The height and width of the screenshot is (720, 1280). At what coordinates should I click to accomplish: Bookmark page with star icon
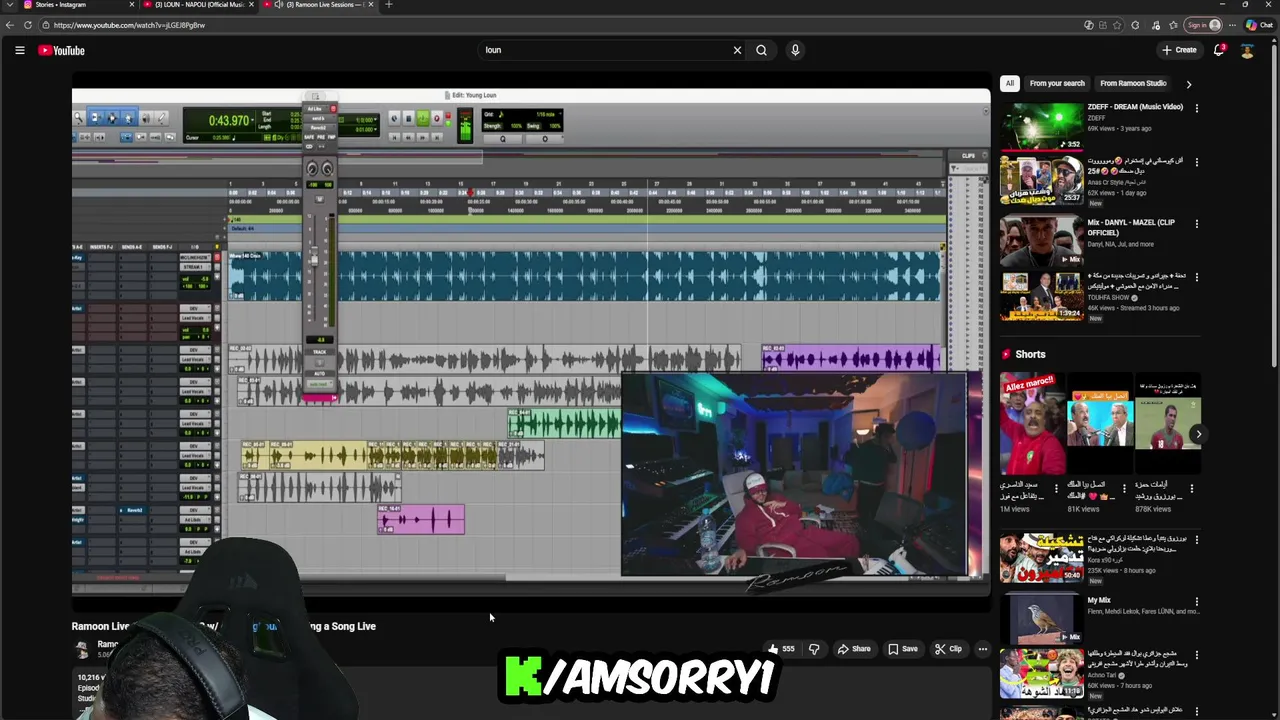(1118, 25)
